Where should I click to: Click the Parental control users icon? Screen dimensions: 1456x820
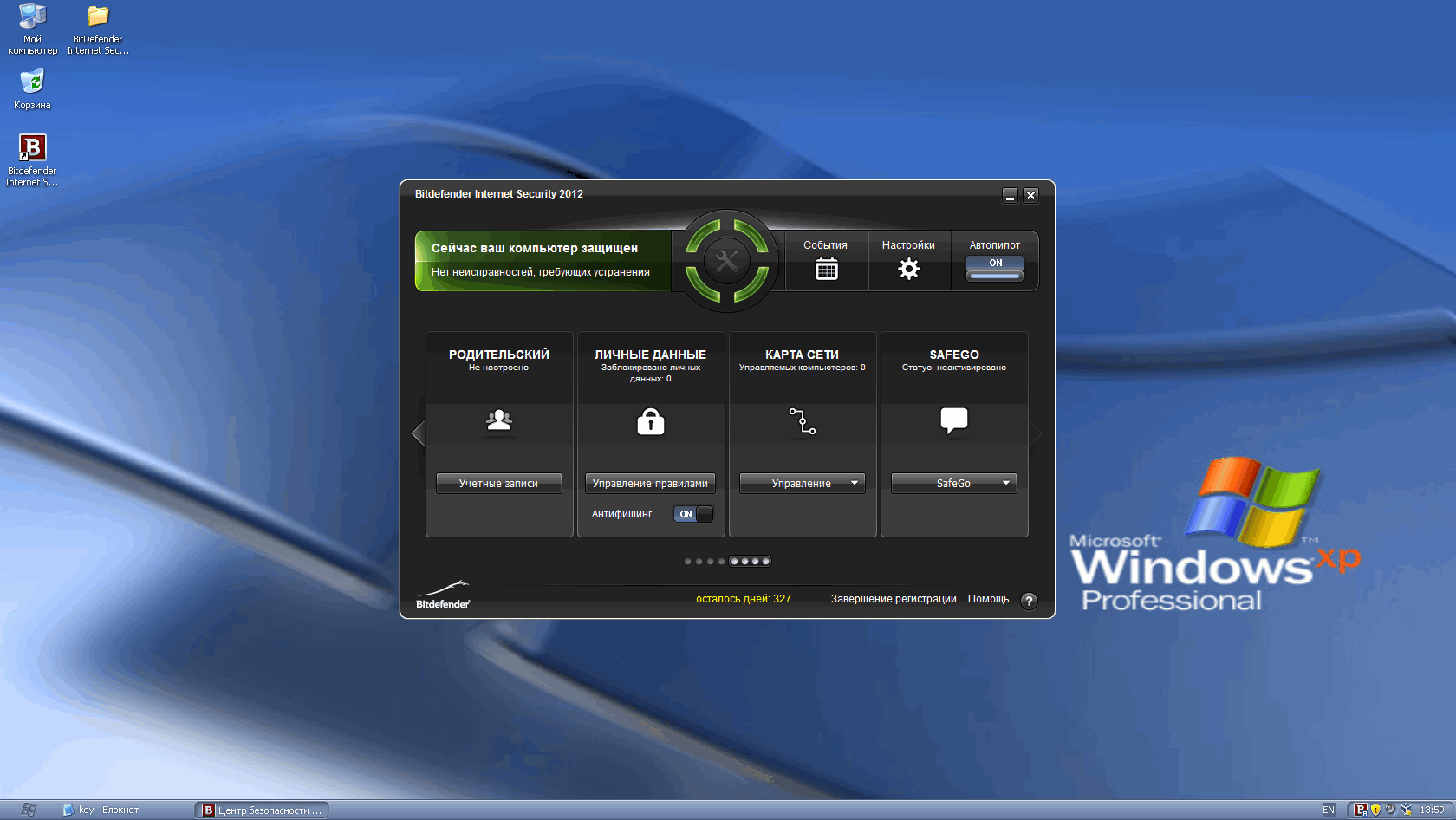[x=499, y=420]
